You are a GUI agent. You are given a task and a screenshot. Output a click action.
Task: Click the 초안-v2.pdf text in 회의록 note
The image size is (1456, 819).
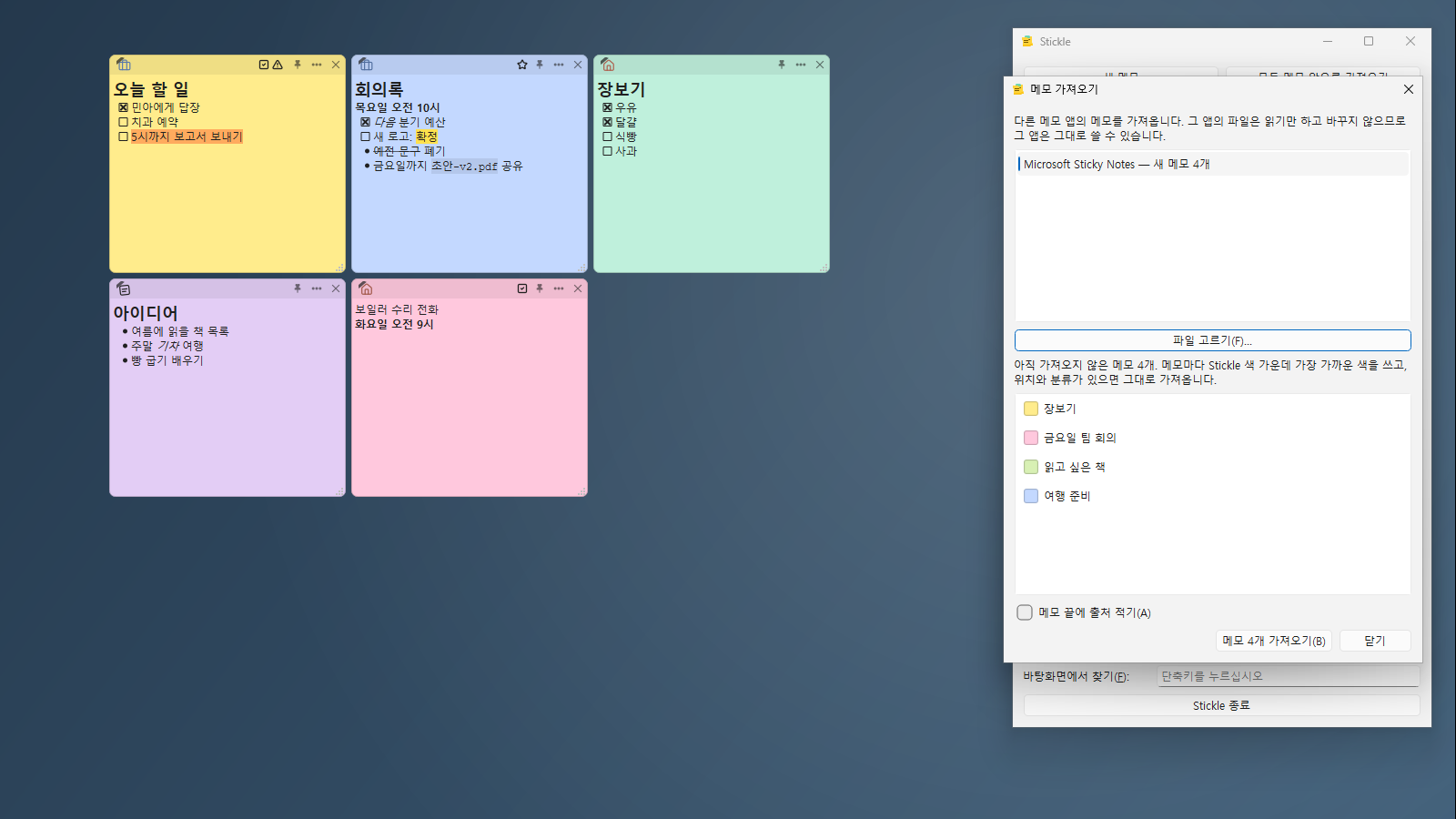pos(464,167)
